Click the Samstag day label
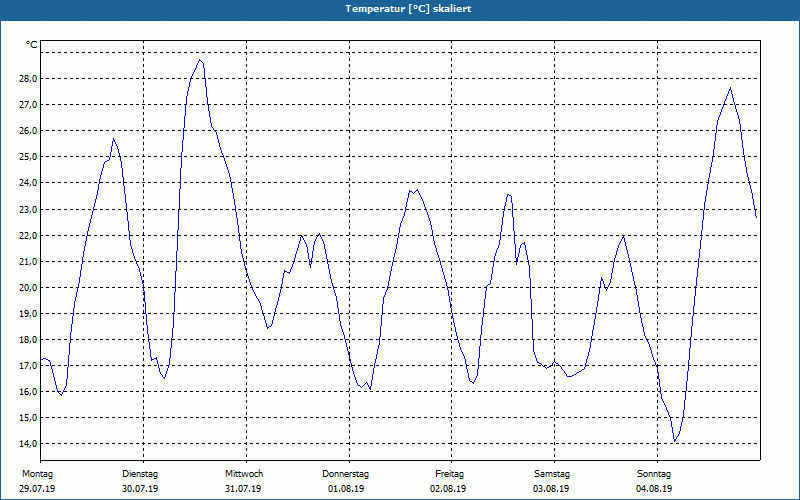Image resolution: width=800 pixels, height=500 pixels. (x=552, y=474)
